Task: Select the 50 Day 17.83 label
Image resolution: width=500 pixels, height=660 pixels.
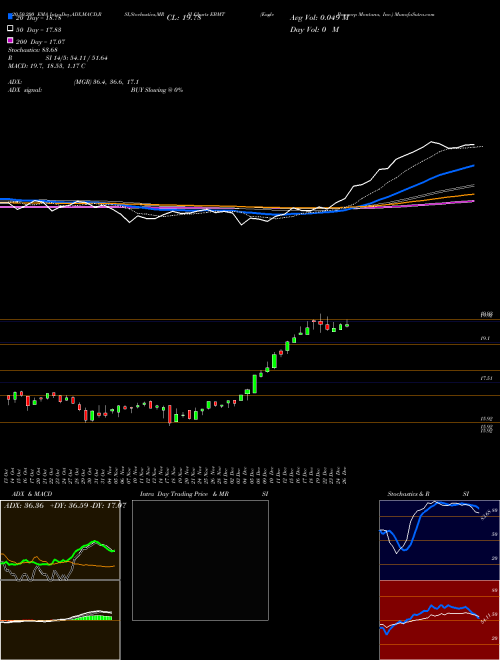Action: coord(39,29)
